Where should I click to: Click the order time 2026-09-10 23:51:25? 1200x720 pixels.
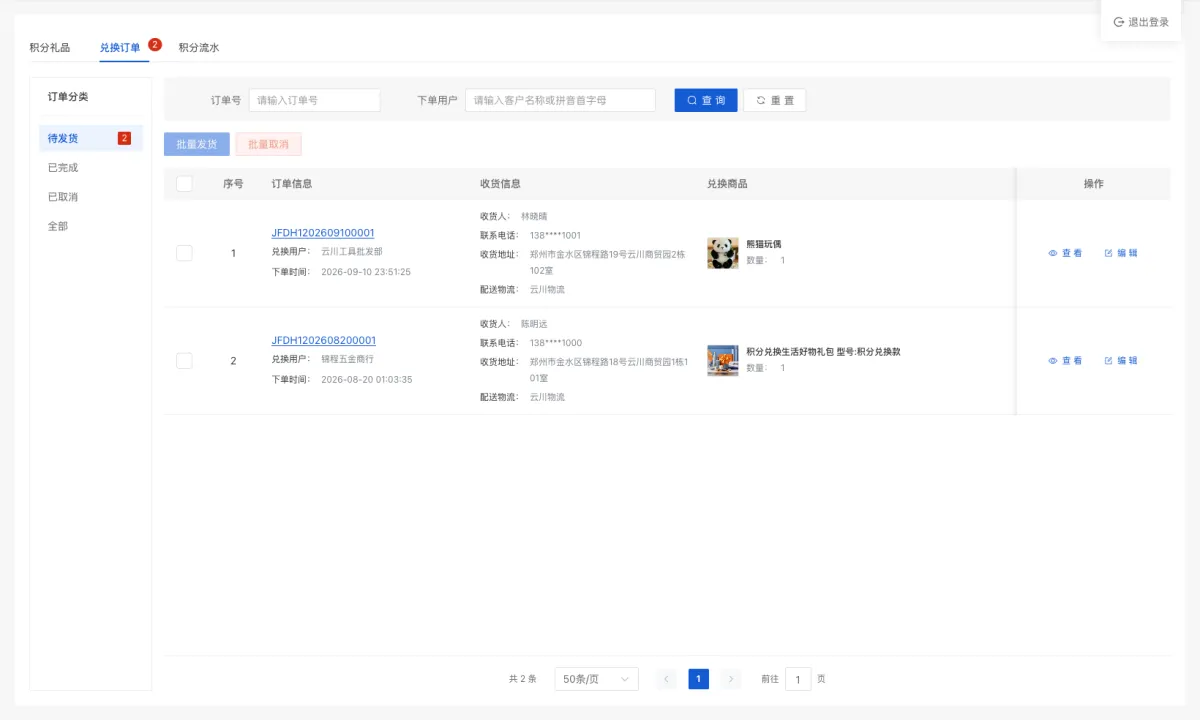pos(366,272)
